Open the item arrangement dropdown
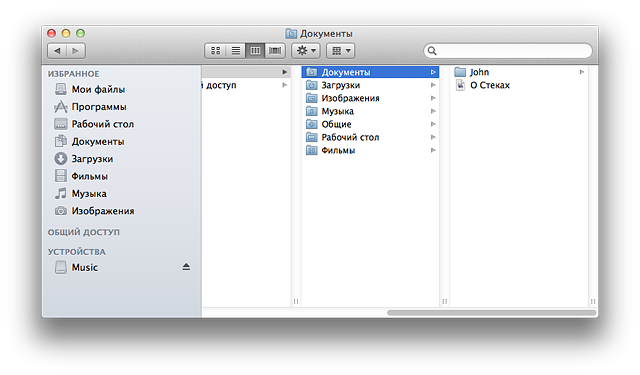Image resolution: width=640 pixels, height=375 pixels. [x=340, y=51]
